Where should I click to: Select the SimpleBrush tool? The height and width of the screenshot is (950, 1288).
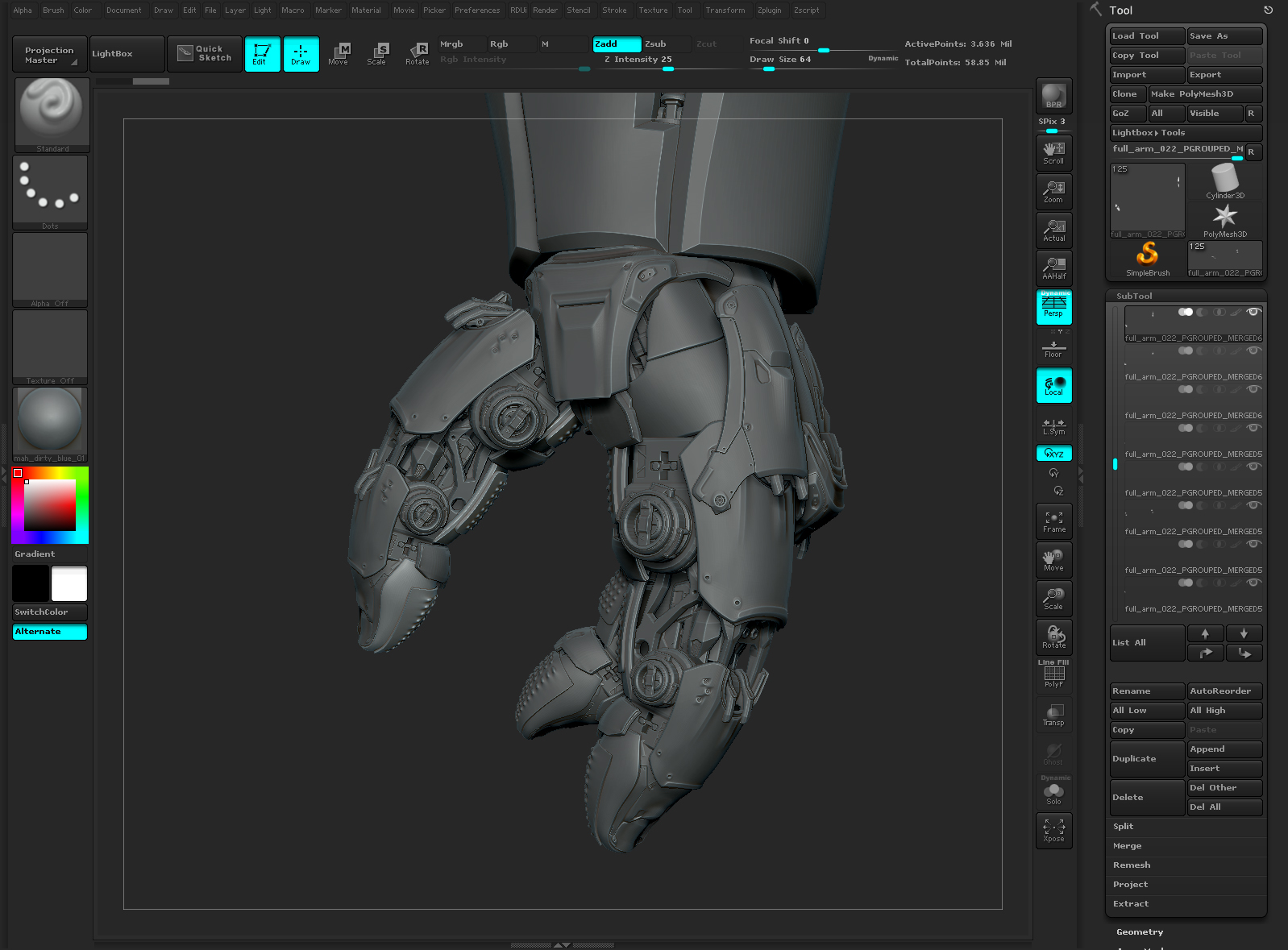(x=1148, y=259)
